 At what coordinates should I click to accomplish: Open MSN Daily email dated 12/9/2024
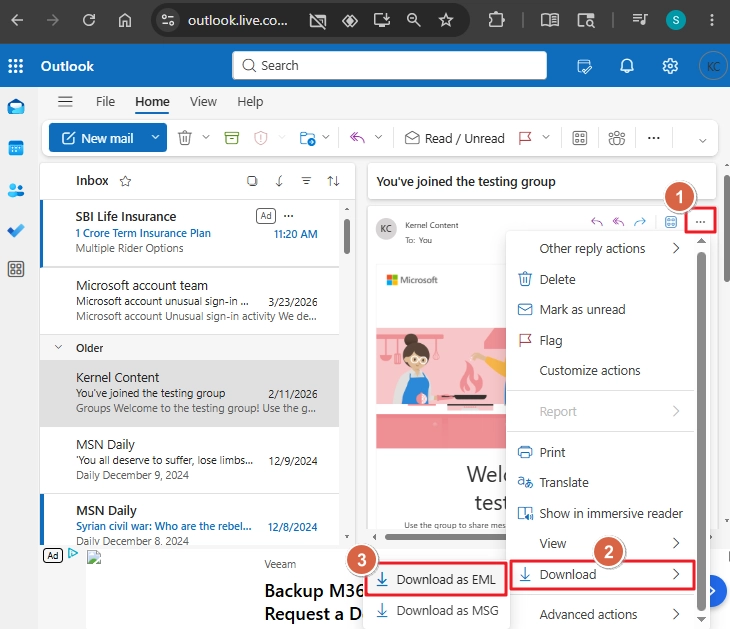tap(189, 460)
